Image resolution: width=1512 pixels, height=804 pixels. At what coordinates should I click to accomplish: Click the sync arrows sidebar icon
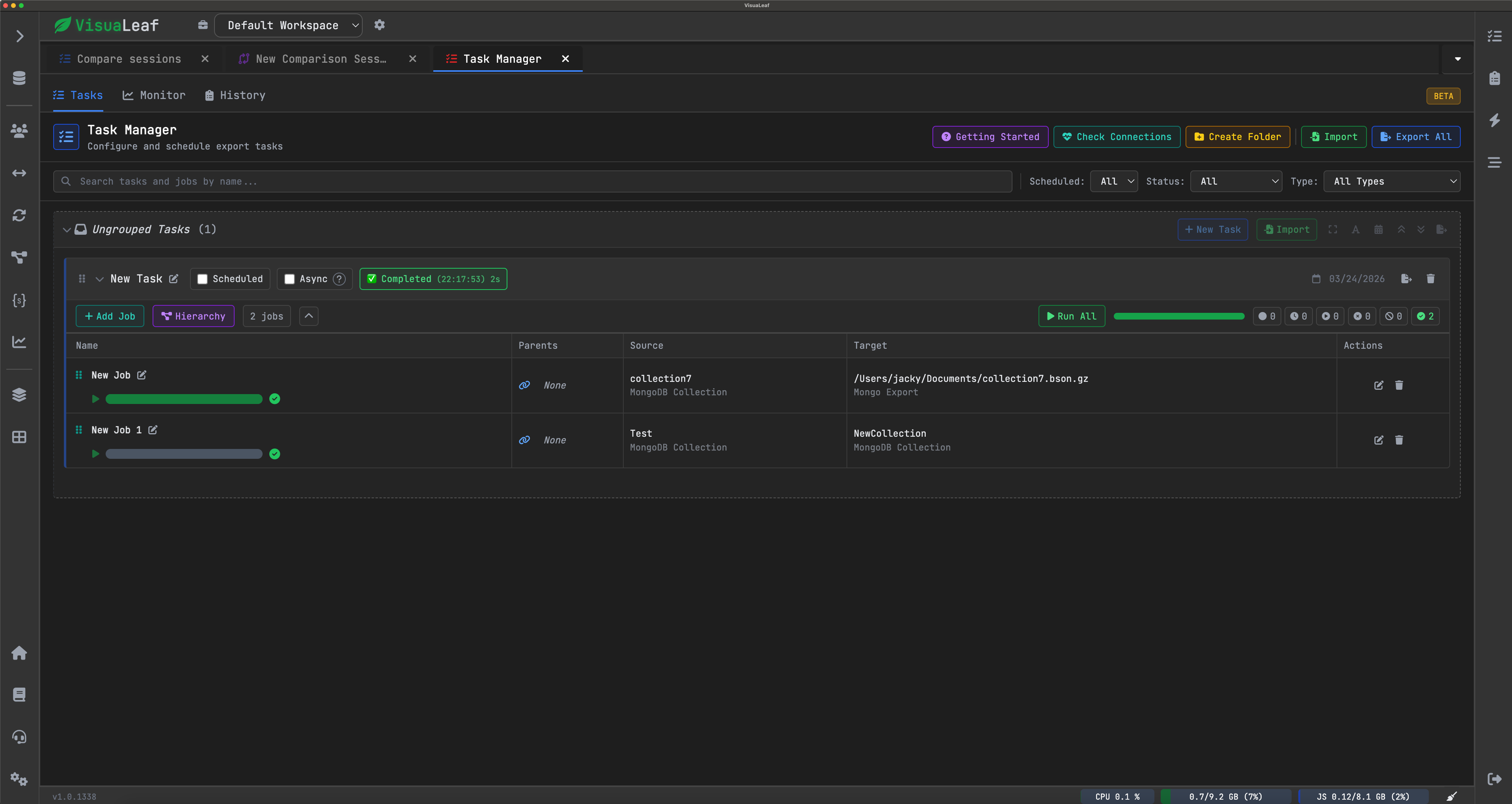pos(19,215)
